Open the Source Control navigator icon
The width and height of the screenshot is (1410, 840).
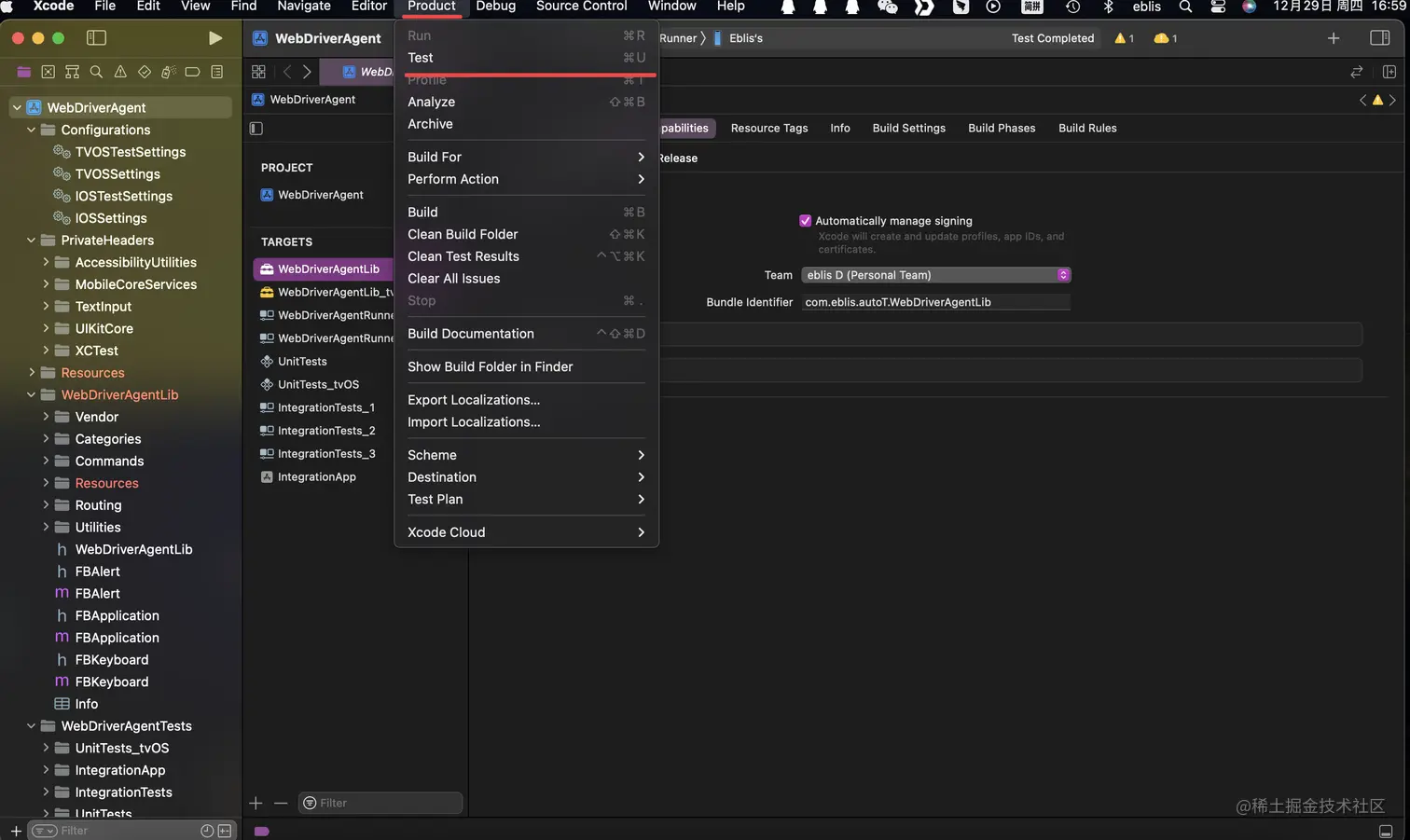coord(48,72)
